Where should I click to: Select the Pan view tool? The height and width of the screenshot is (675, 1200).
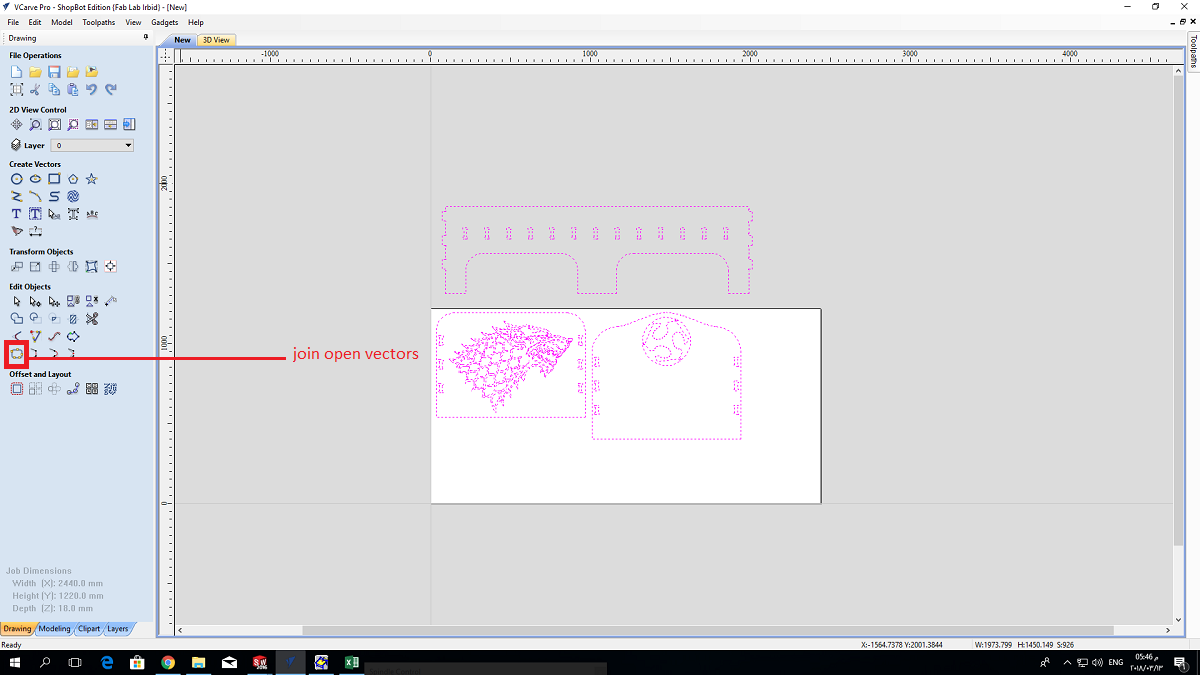(16, 125)
